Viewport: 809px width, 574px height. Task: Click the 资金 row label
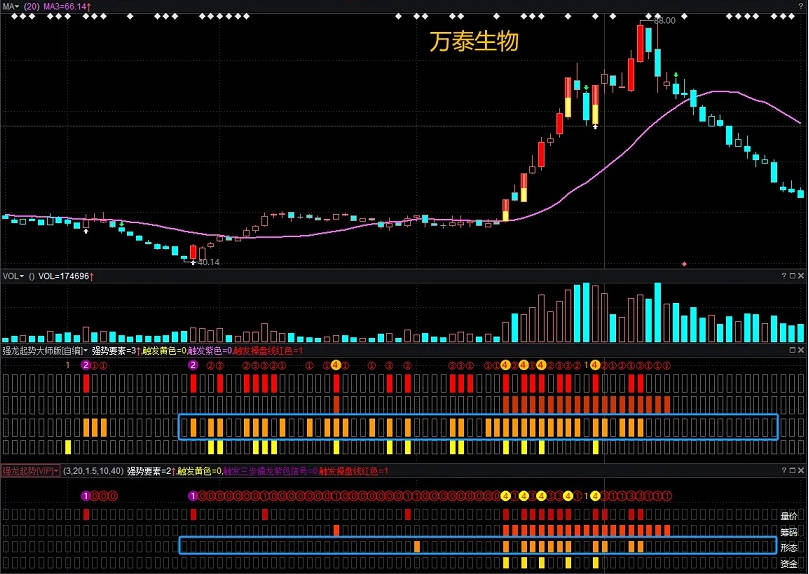(788, 564)
